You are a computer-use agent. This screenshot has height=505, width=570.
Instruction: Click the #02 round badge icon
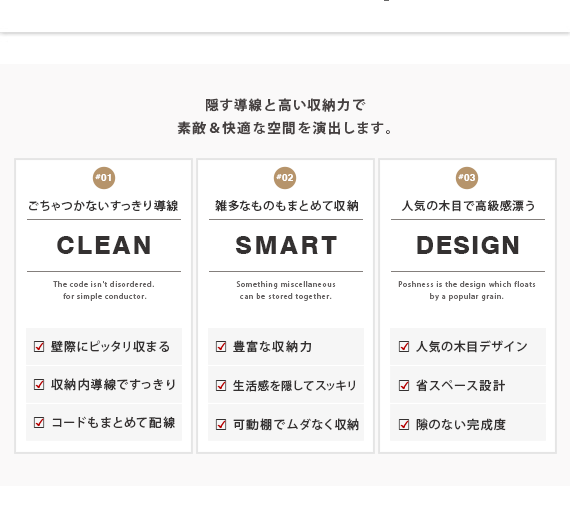click(x=285, y=178)
